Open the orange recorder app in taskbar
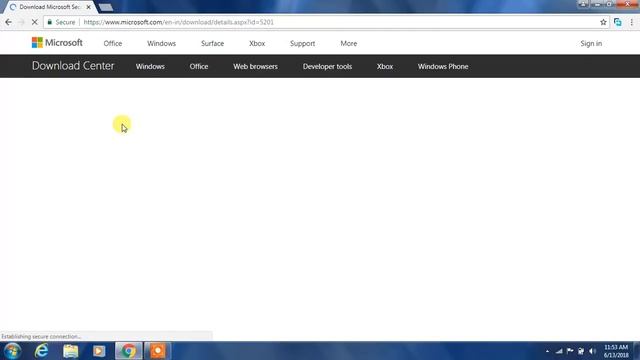This screenshot has height=360, width=640. pos(158,351)
